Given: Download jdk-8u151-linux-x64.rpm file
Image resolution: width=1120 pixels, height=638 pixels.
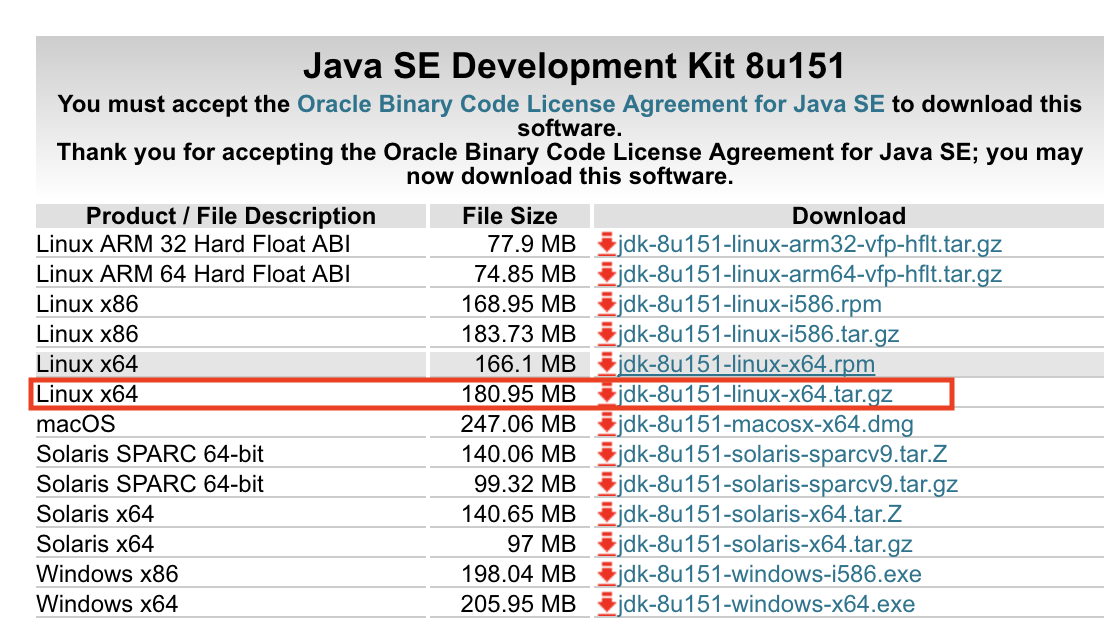Looking at the screenshot, I should (x=746, y=364).
